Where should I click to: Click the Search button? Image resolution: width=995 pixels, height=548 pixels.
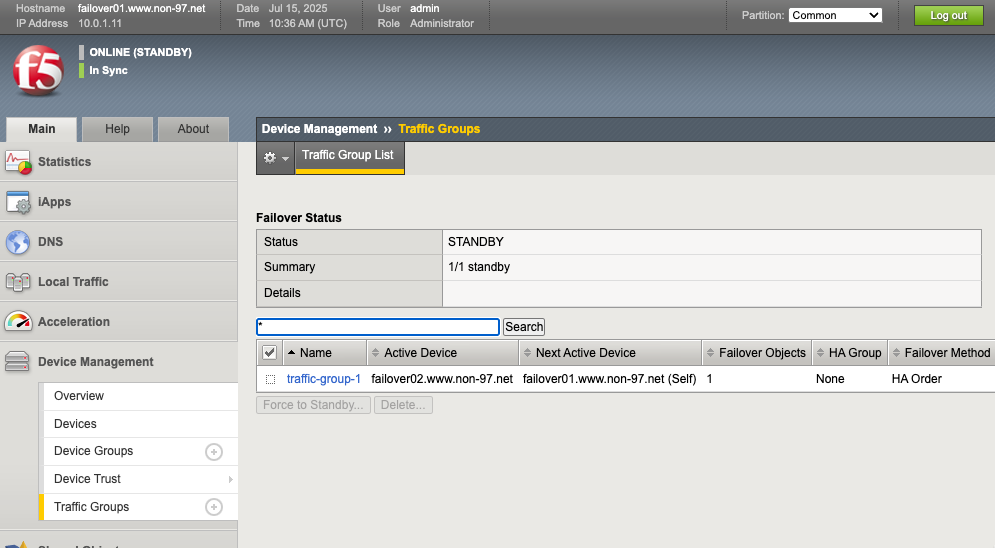pyautogui.click(x=524, y=327)
